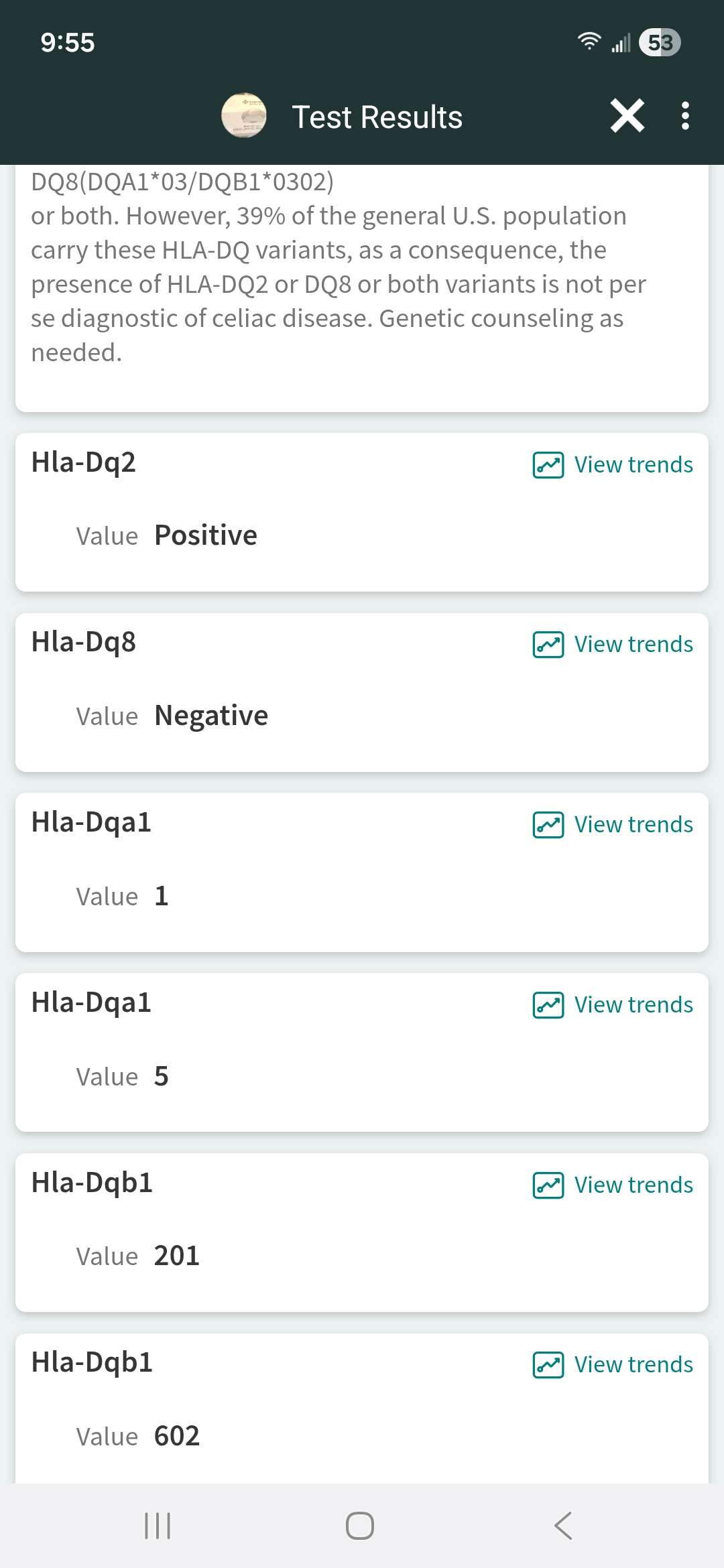Viewport: 724px width, 1568px height.
Task: Tap trend chart icon for Hla-Dqb1 value 201
Action: pyautogui.click(x=548, y=1185)
